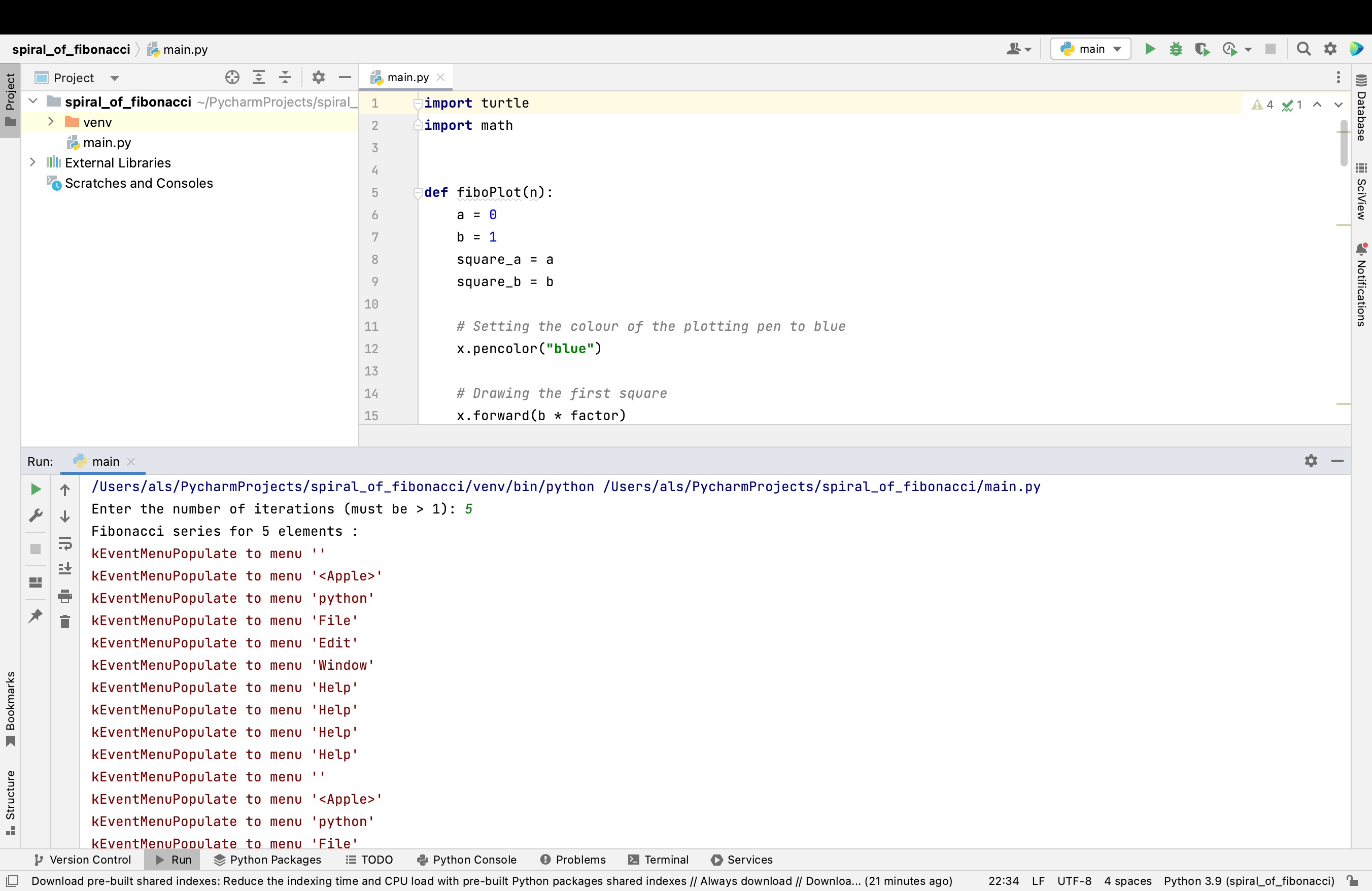Image resolution: width=1372 pixels, height=891 pixels.
Task: Hide the Run panel via minus icon
Action: (x=1337, y=461)
